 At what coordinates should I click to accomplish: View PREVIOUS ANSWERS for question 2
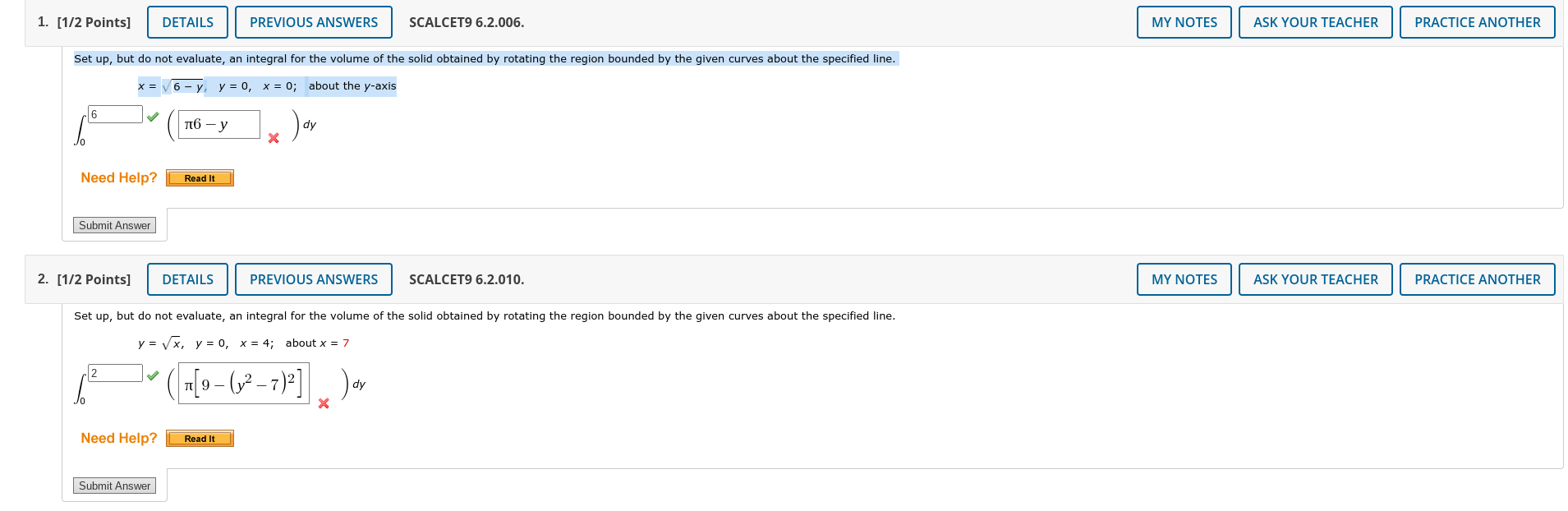click(313, 279)
